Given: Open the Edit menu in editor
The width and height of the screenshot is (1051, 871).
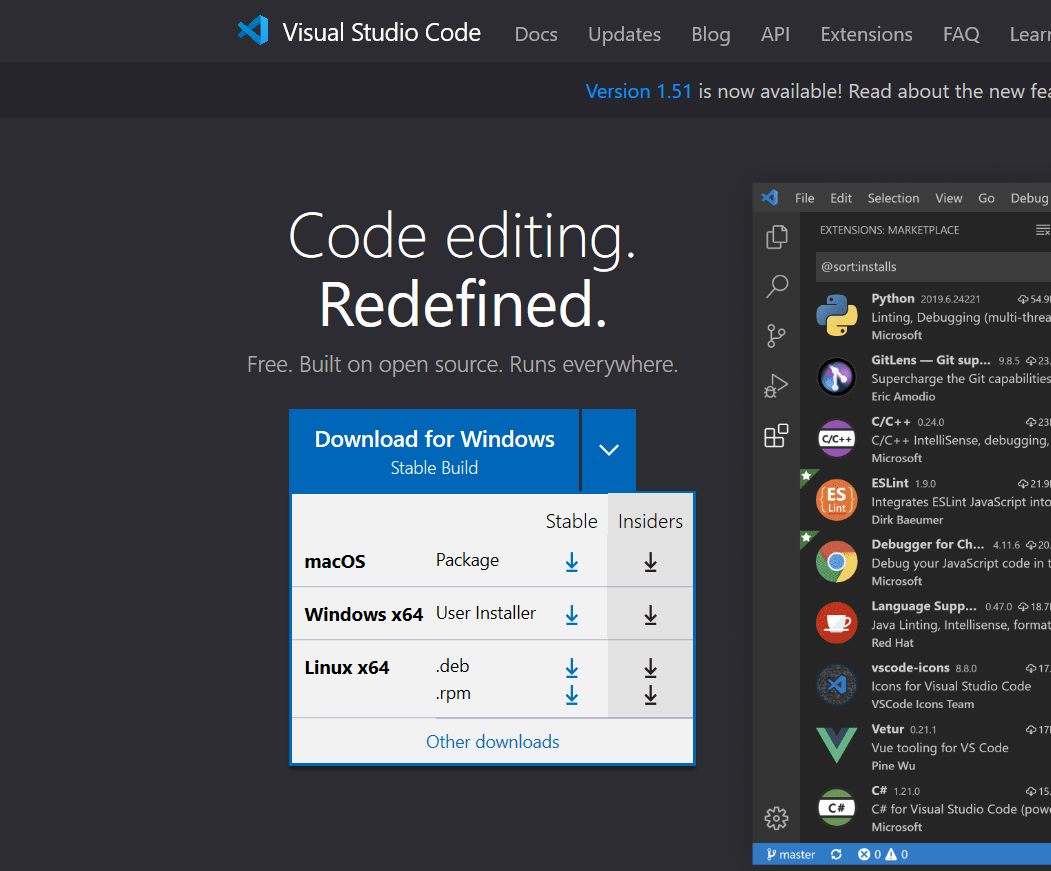Looking at the screenshot, I should click(841, 198).
